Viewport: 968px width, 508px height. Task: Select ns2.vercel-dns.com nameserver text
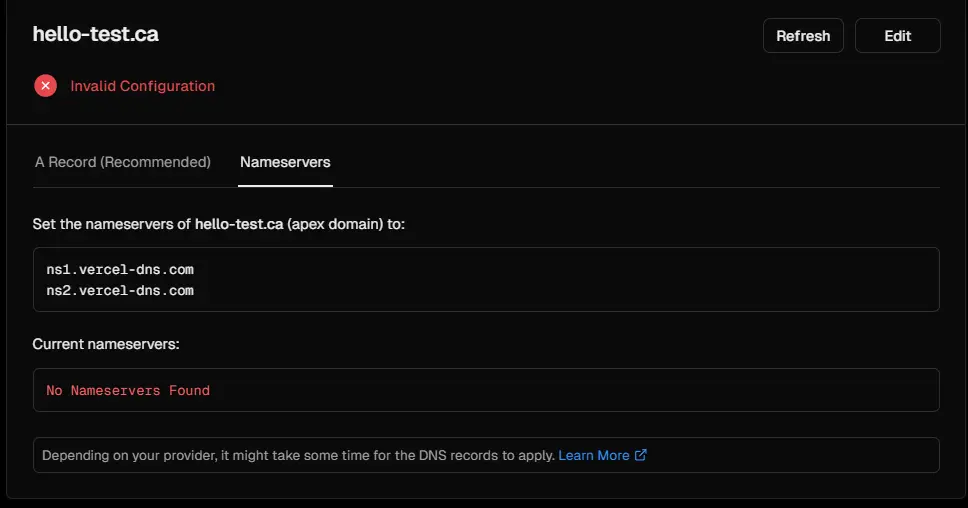tap(120, 291)
